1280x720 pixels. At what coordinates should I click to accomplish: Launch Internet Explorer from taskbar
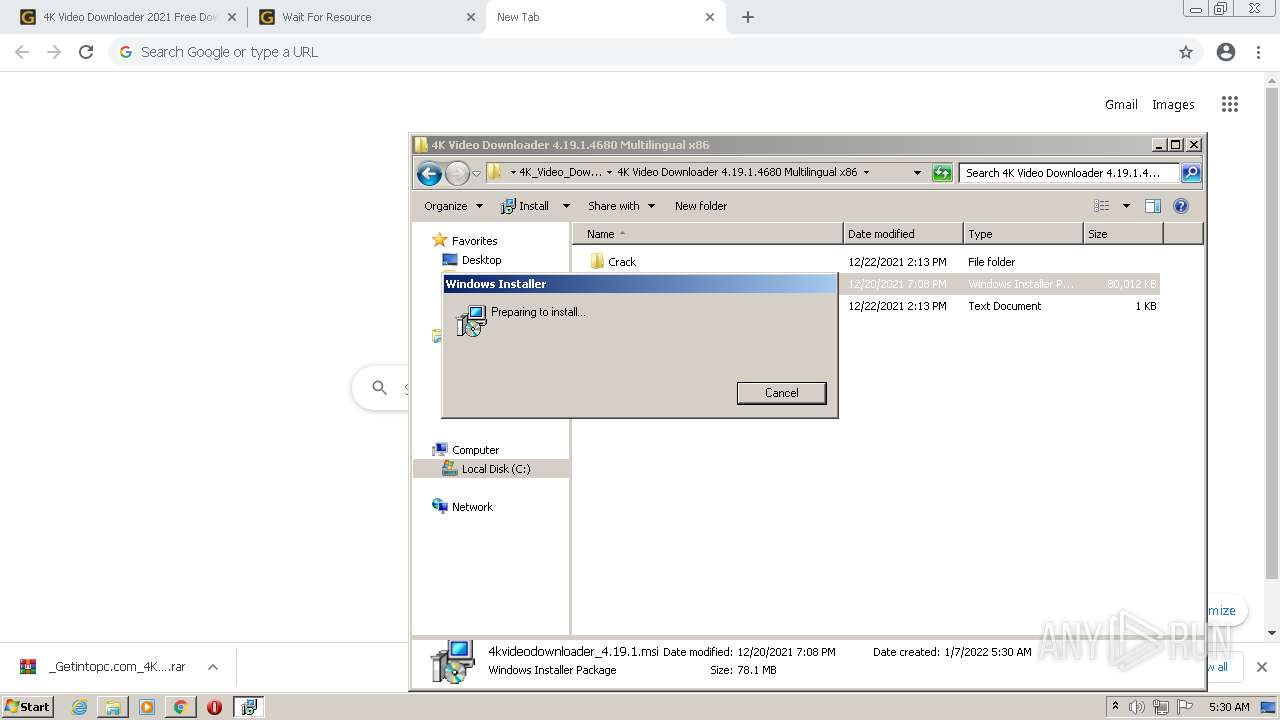point(79,707)
